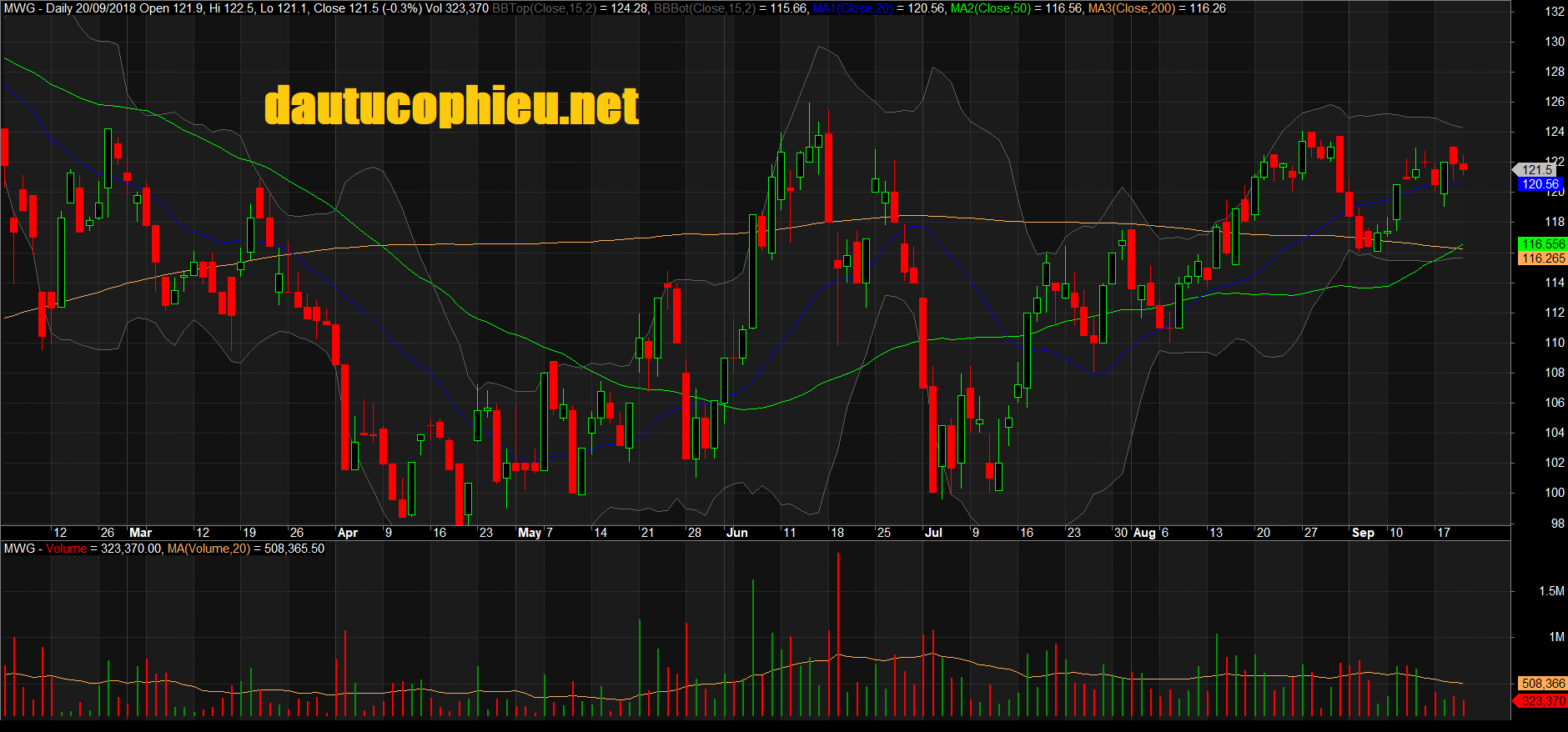The height and width of the screenshot is (732, 1568).
Task: Click the Sep month marker on date axis
Action: click(x=1363, y=533)
